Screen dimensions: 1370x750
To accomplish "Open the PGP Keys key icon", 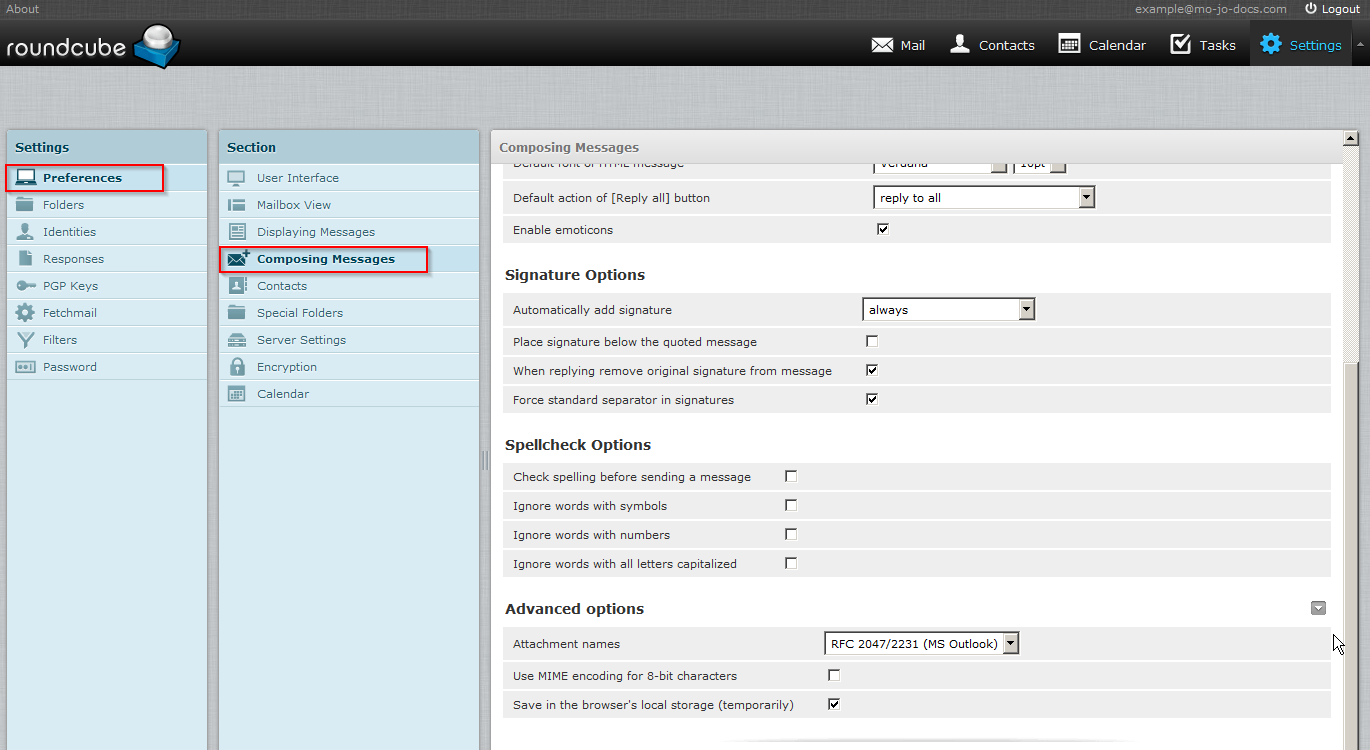I will (x=26, y=286).
